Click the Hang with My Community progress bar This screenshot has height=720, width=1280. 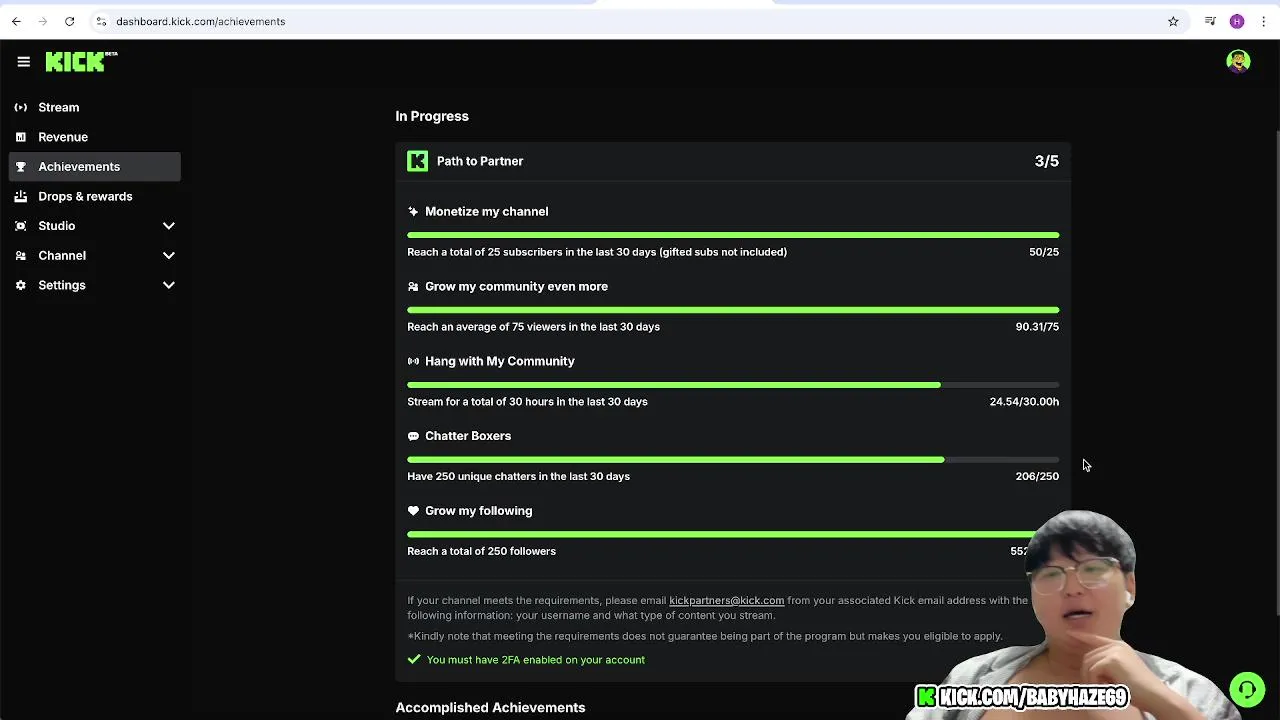(x=733, y=385)
